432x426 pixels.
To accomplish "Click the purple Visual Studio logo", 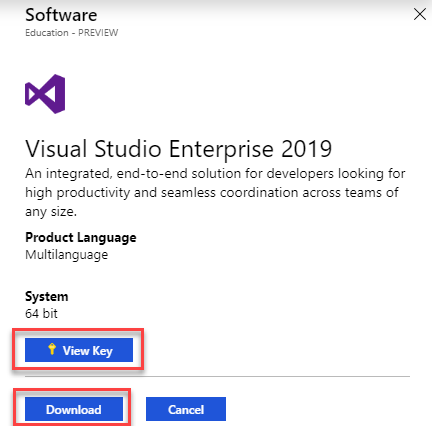I will coord(45,94).
